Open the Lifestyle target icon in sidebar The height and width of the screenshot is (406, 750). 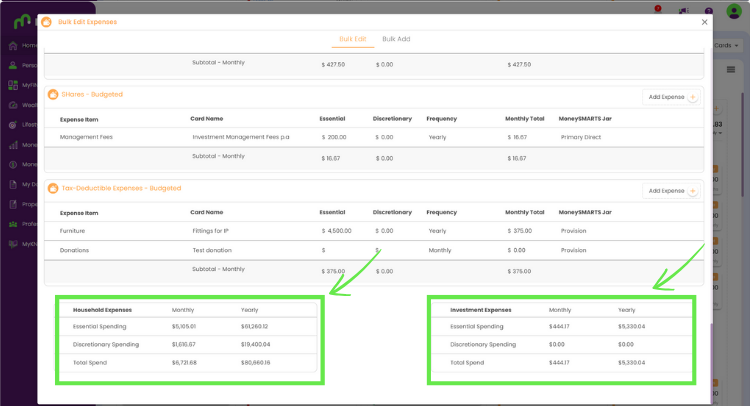13,125
